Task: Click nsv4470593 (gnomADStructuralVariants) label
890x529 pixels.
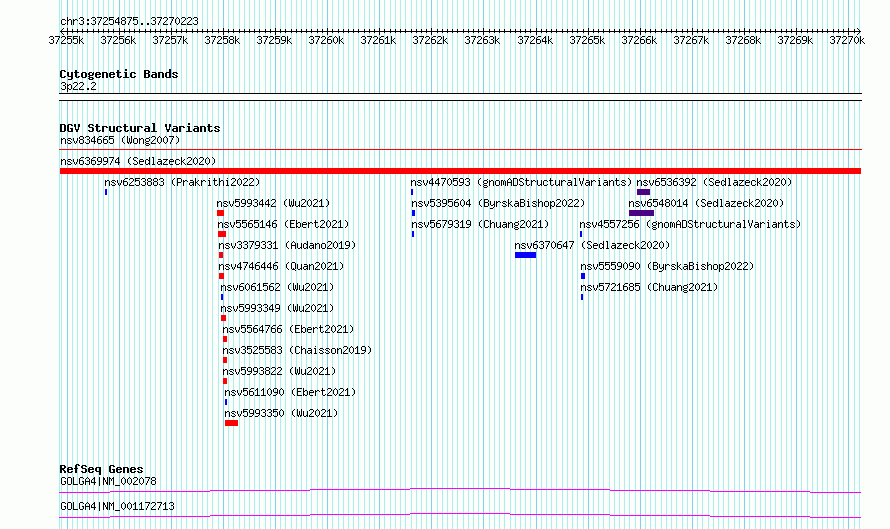Action: pos(521,182)
